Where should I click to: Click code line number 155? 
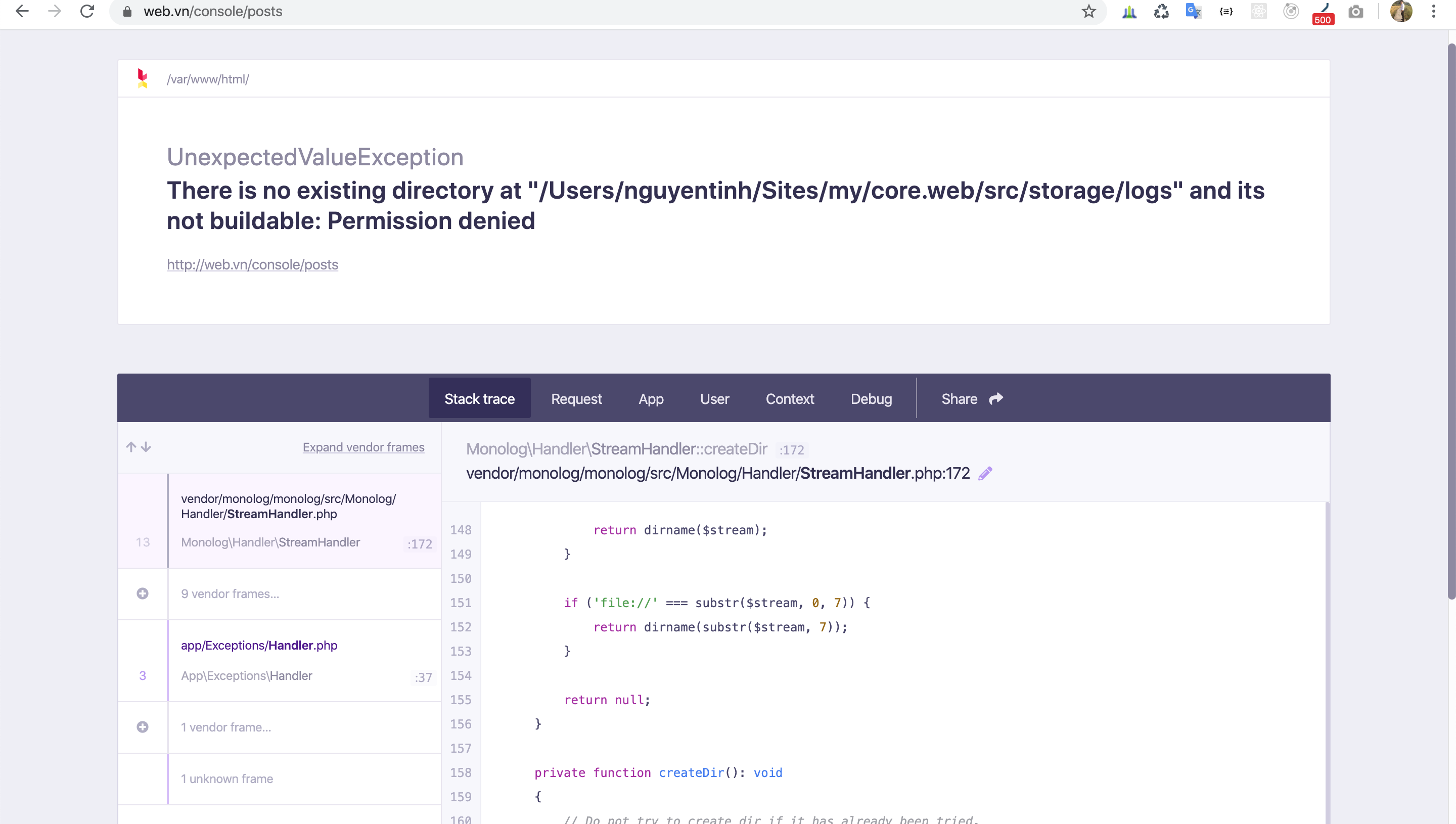(461, 700)
